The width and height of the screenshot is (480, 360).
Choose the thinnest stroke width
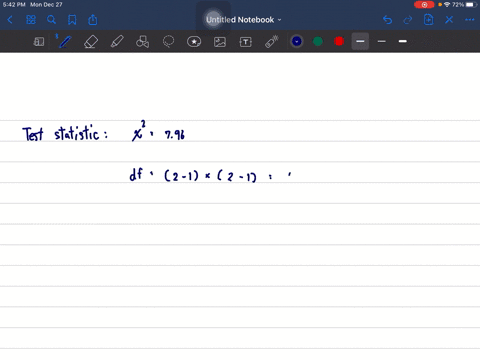(382, 41)
